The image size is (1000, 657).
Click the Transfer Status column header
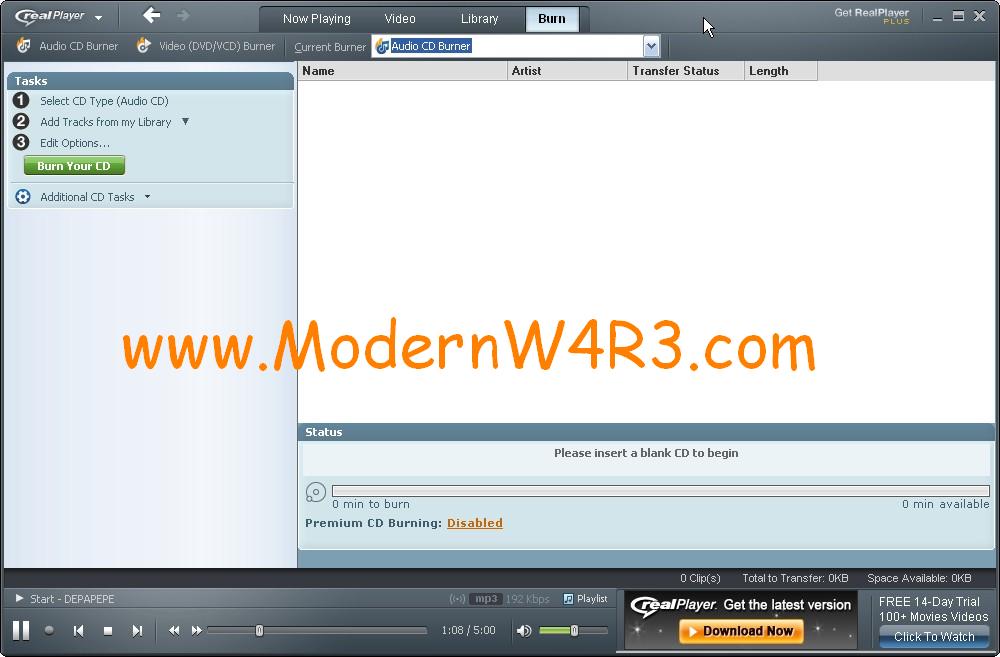[x=686, y=71]
